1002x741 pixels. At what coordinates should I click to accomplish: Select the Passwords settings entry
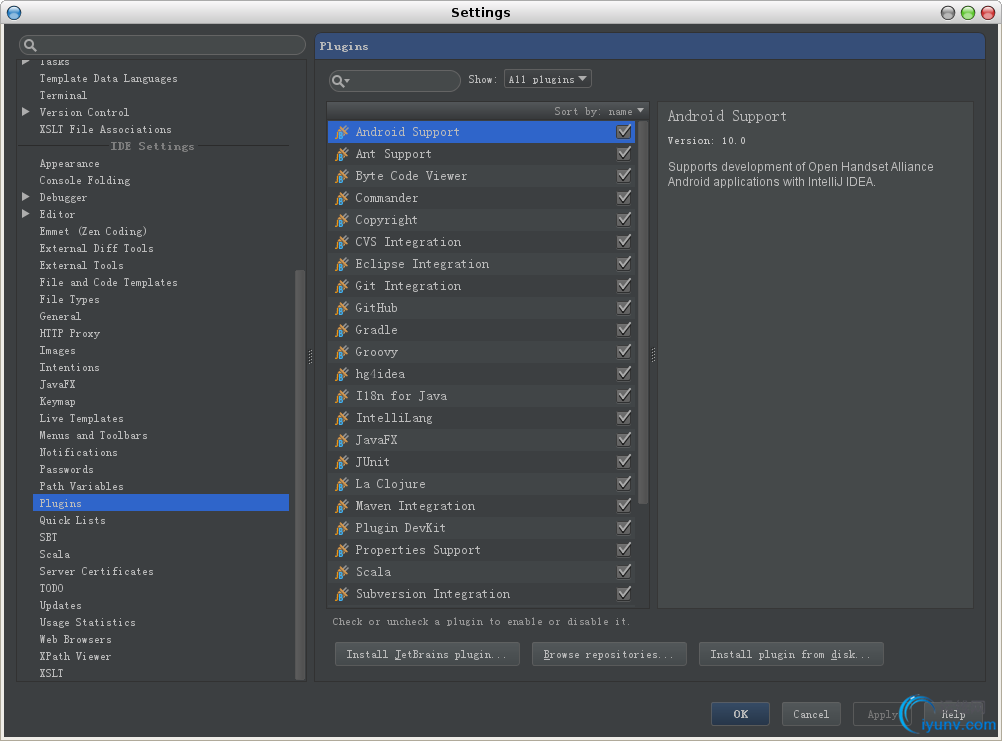point(66,470)
